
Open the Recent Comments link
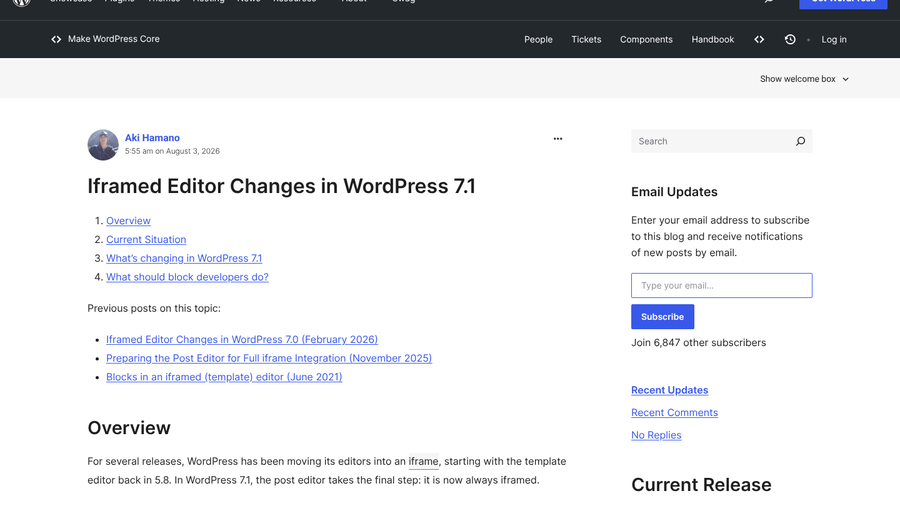[674, 412]
